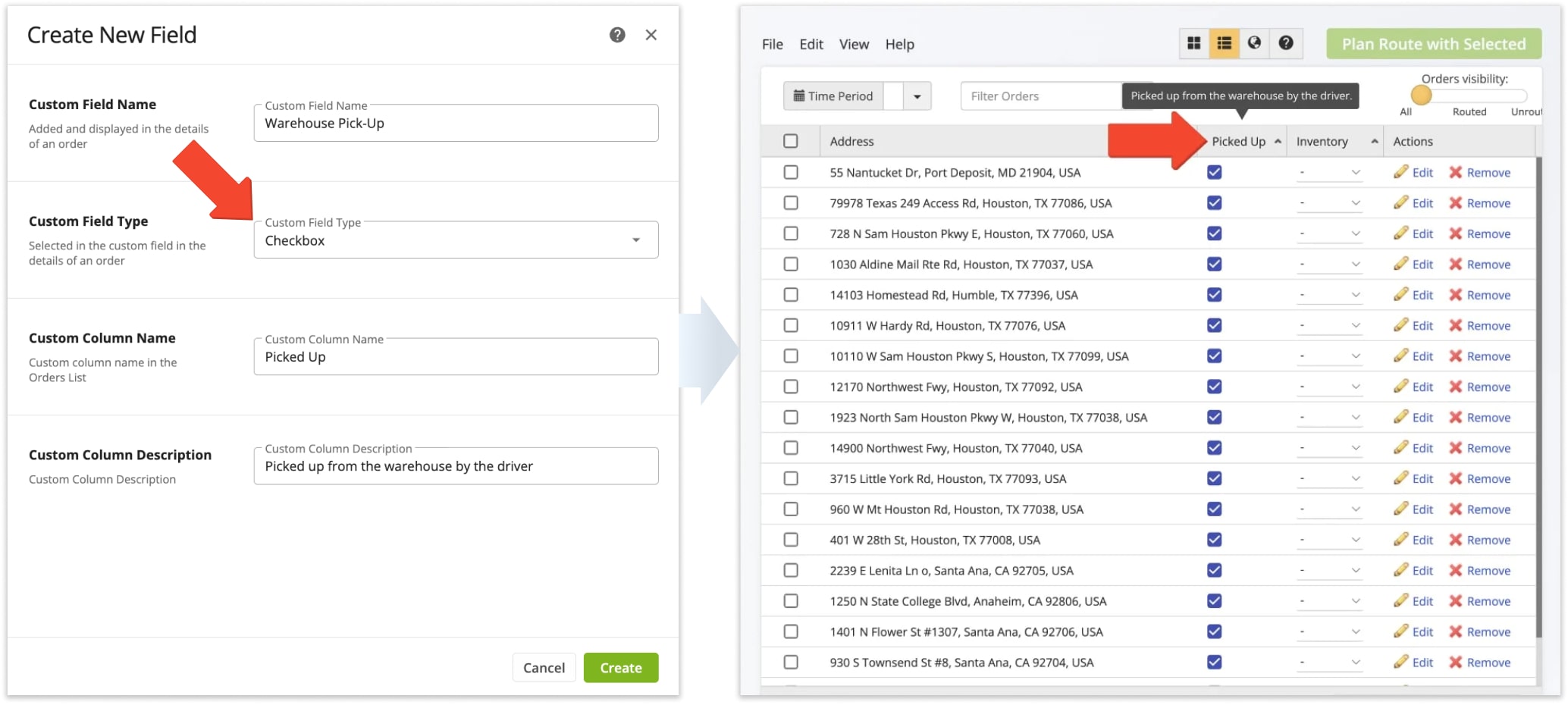Remove X icon for 1030 Aldine Mail Rte Rd
The width and height of the screenshot is (1568, 705).
coord(1456,265)
